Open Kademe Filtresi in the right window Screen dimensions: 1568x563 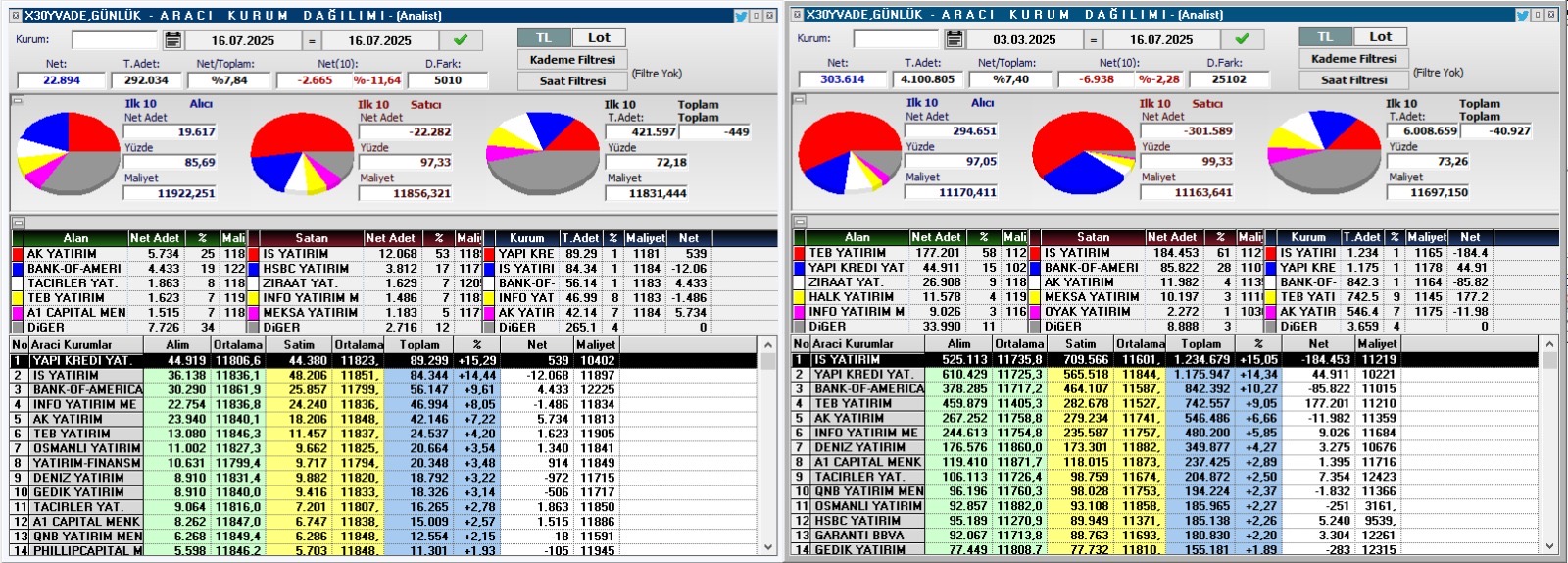1354,58
